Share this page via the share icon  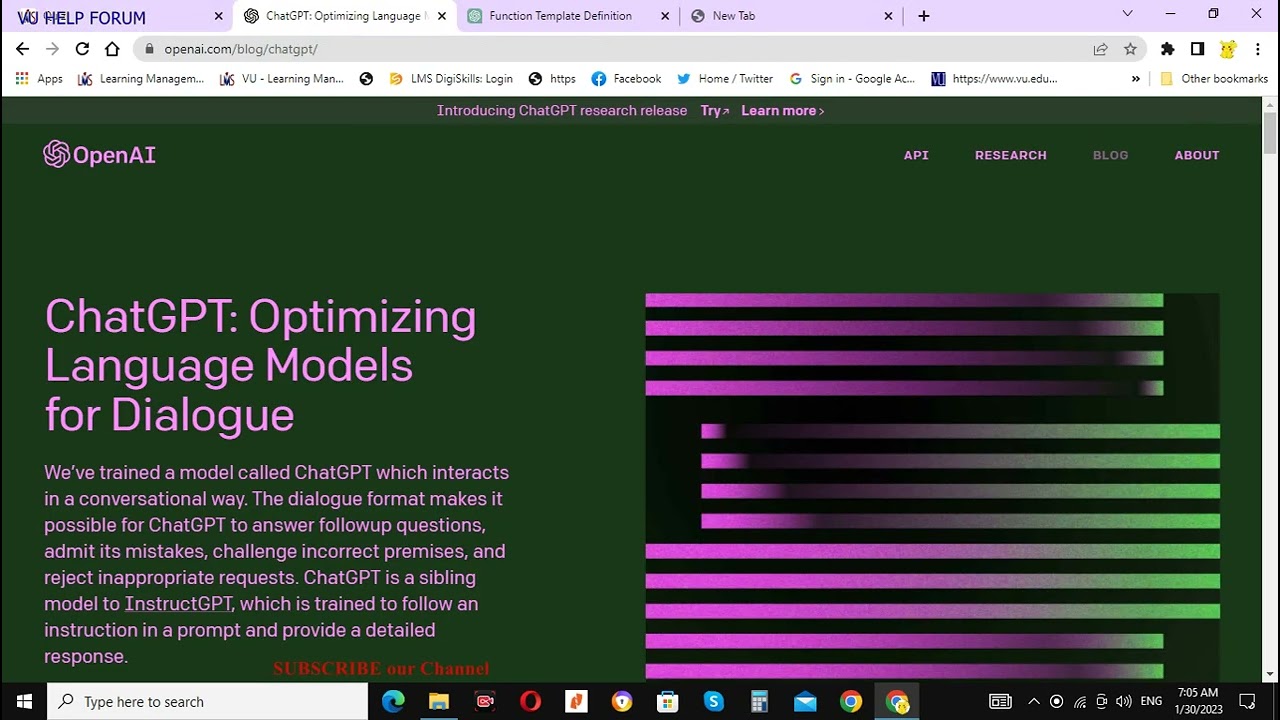1100,48
